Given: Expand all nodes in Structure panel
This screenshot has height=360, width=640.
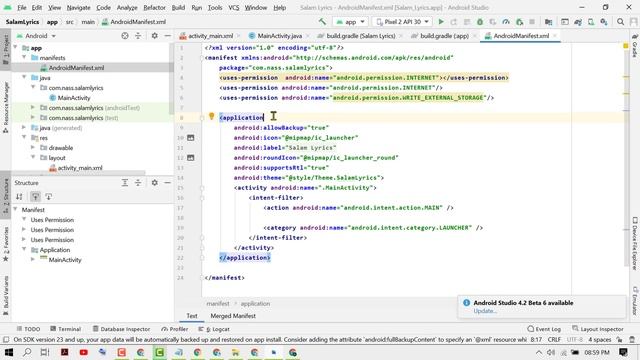Looking at the screenshot, I should (125, 183).
